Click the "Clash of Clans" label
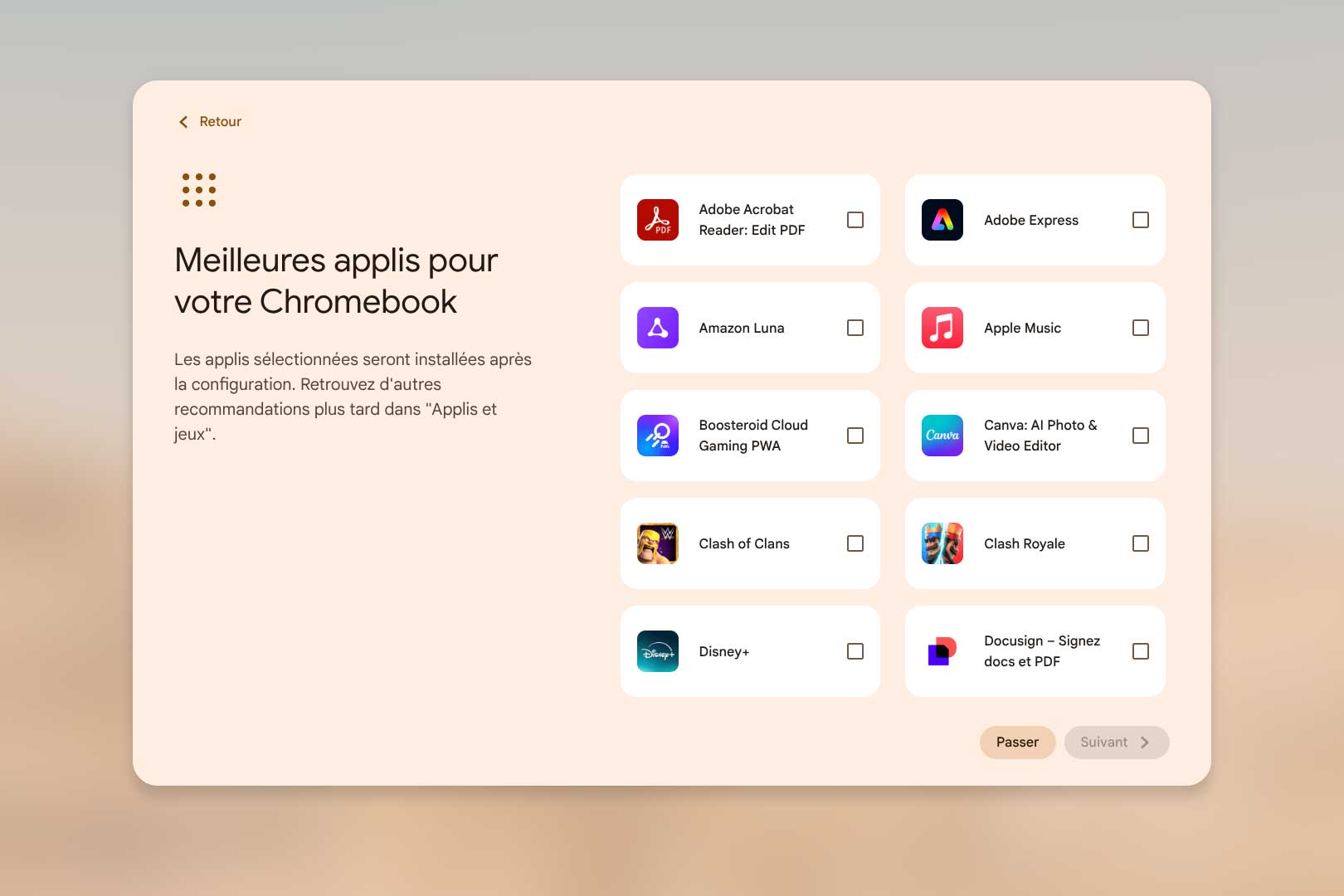 (744, 543)
